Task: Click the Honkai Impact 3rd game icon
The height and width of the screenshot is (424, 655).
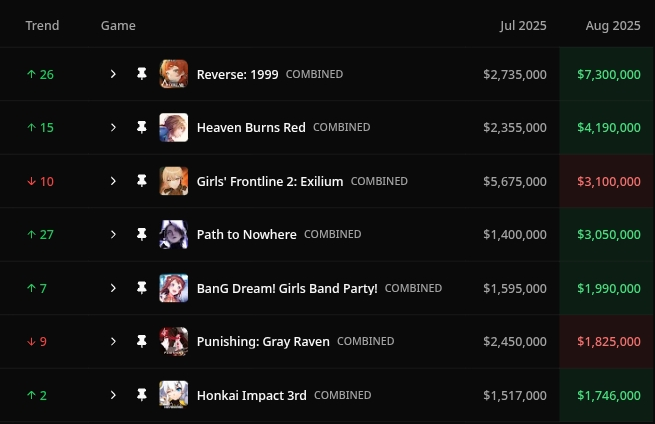Action: 173,395
